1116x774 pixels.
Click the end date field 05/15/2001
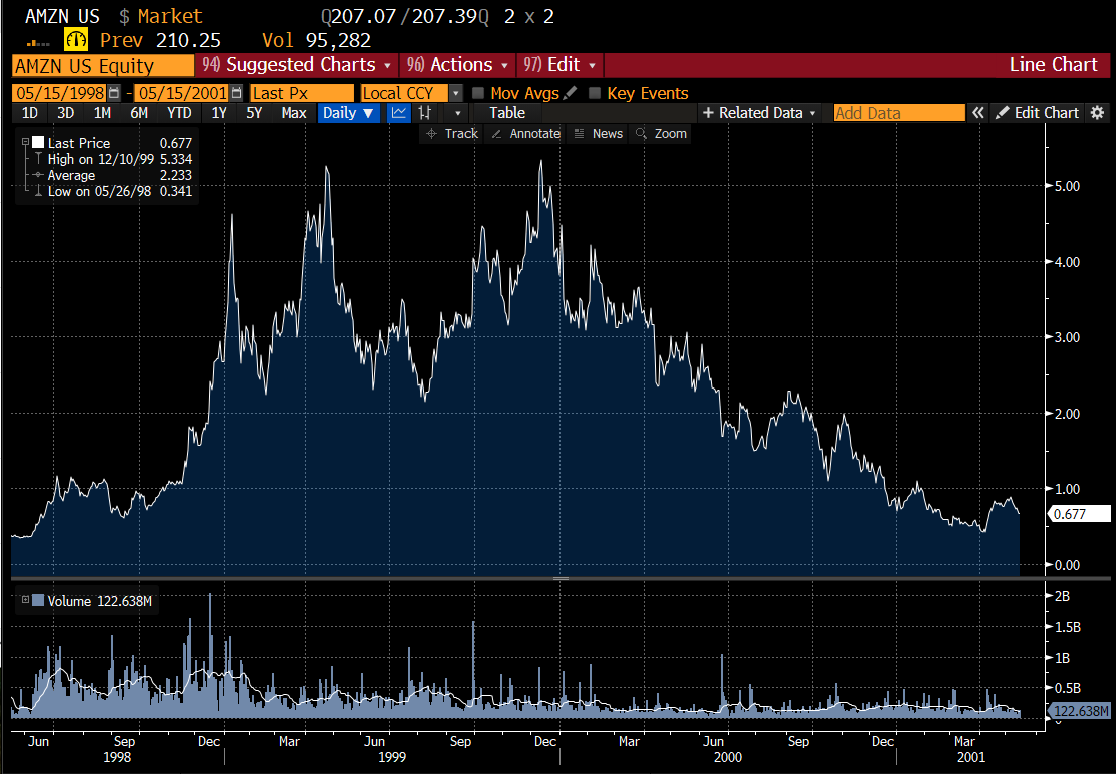tap(182, 93)
